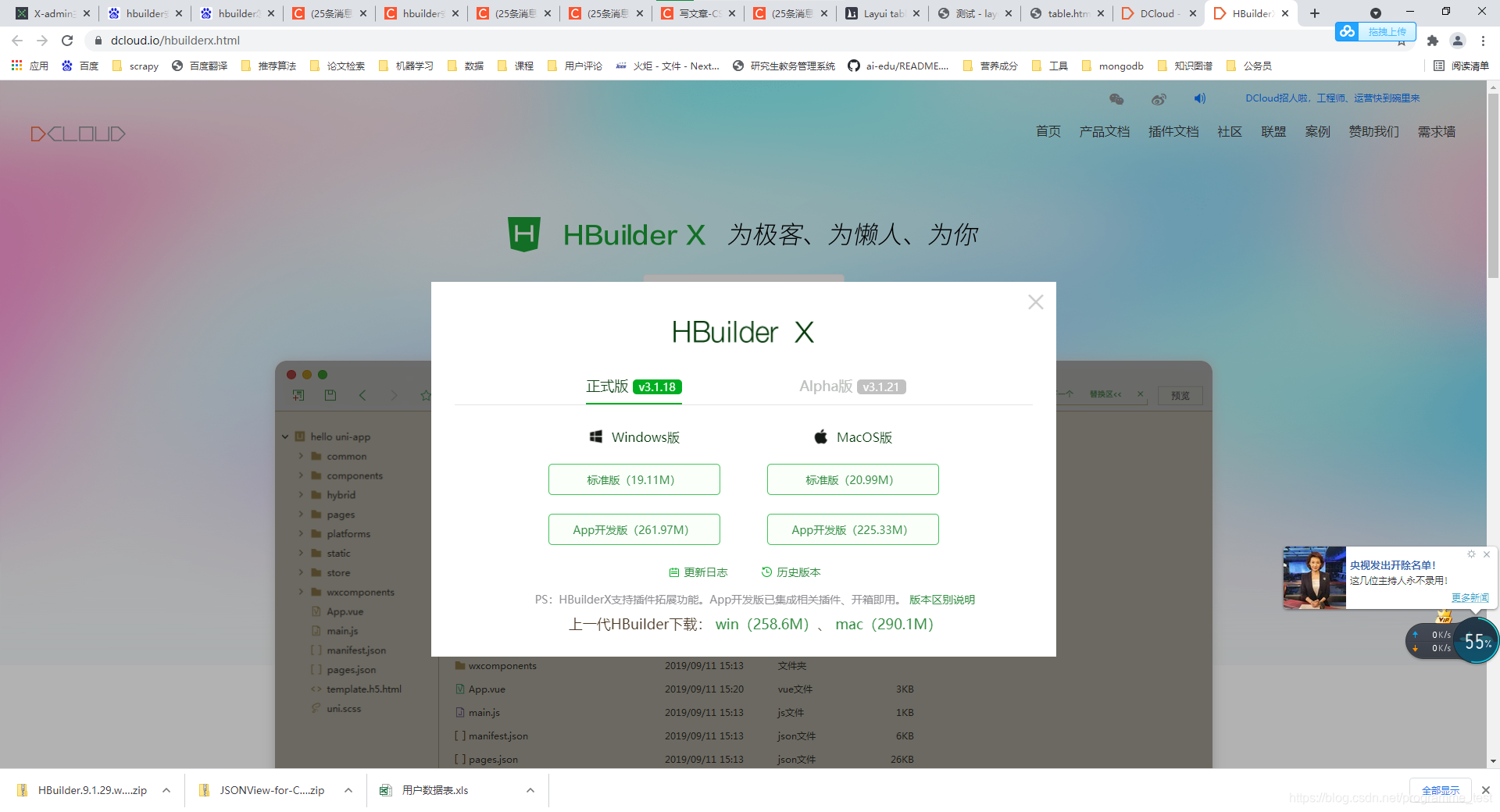
Task: Switch to the Alpha版 v3.1.21 tab
Action: click(852, 386)
